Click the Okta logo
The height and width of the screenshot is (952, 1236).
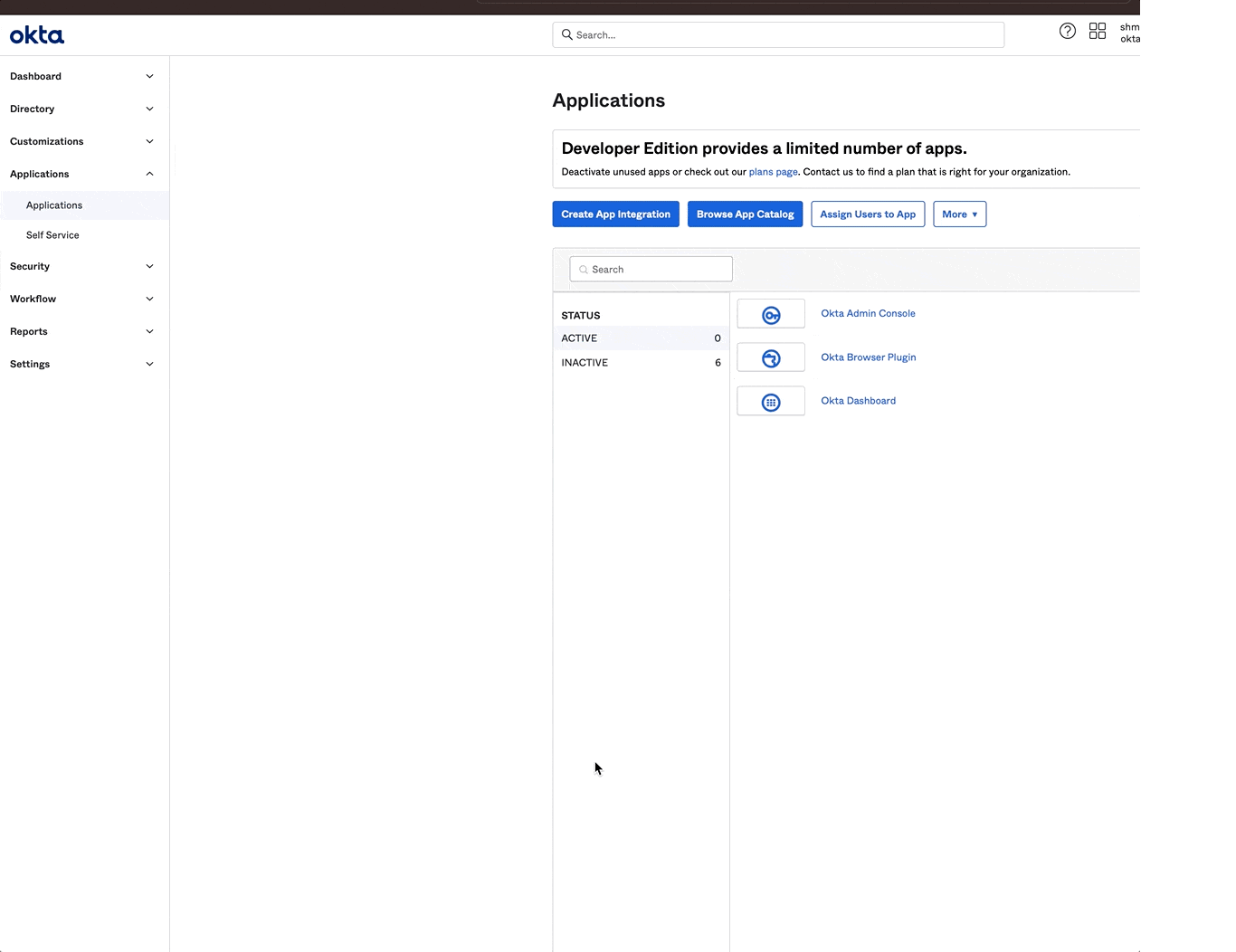click(x=37, y=35)
